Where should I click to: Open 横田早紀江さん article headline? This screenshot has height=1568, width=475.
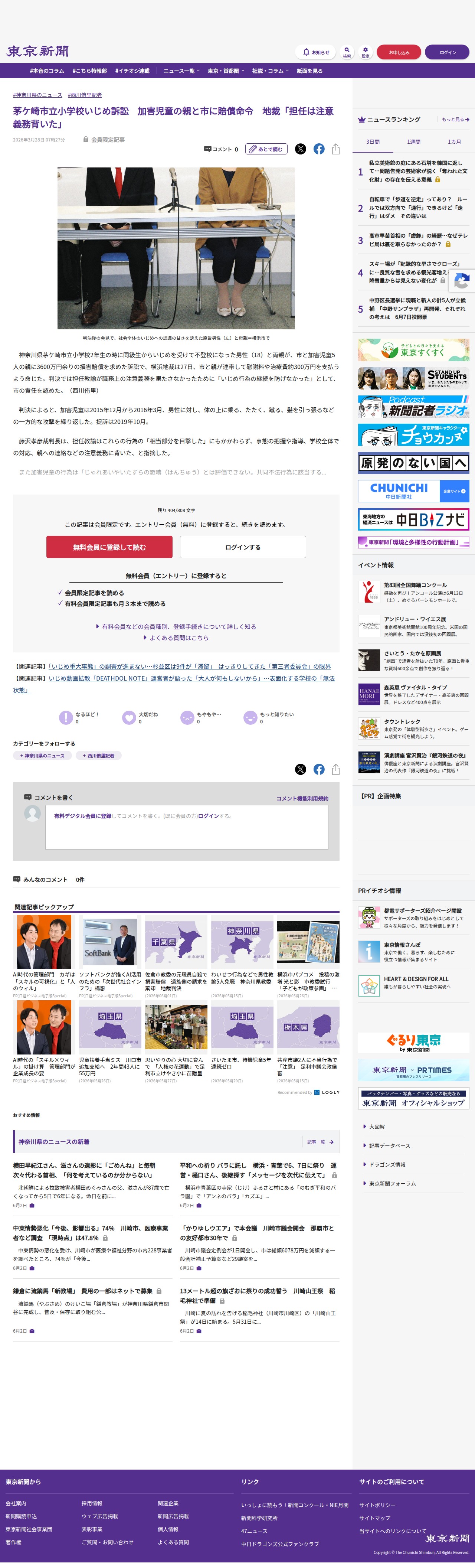click(x=84, y=1170)
